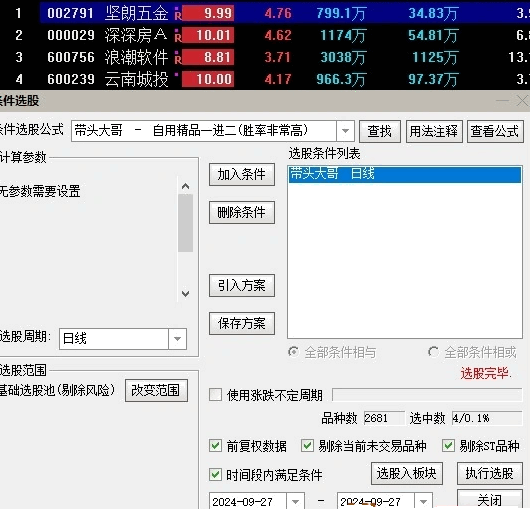Click 加入条件 to add condition

pyautogui.click(x=242, y=174)
